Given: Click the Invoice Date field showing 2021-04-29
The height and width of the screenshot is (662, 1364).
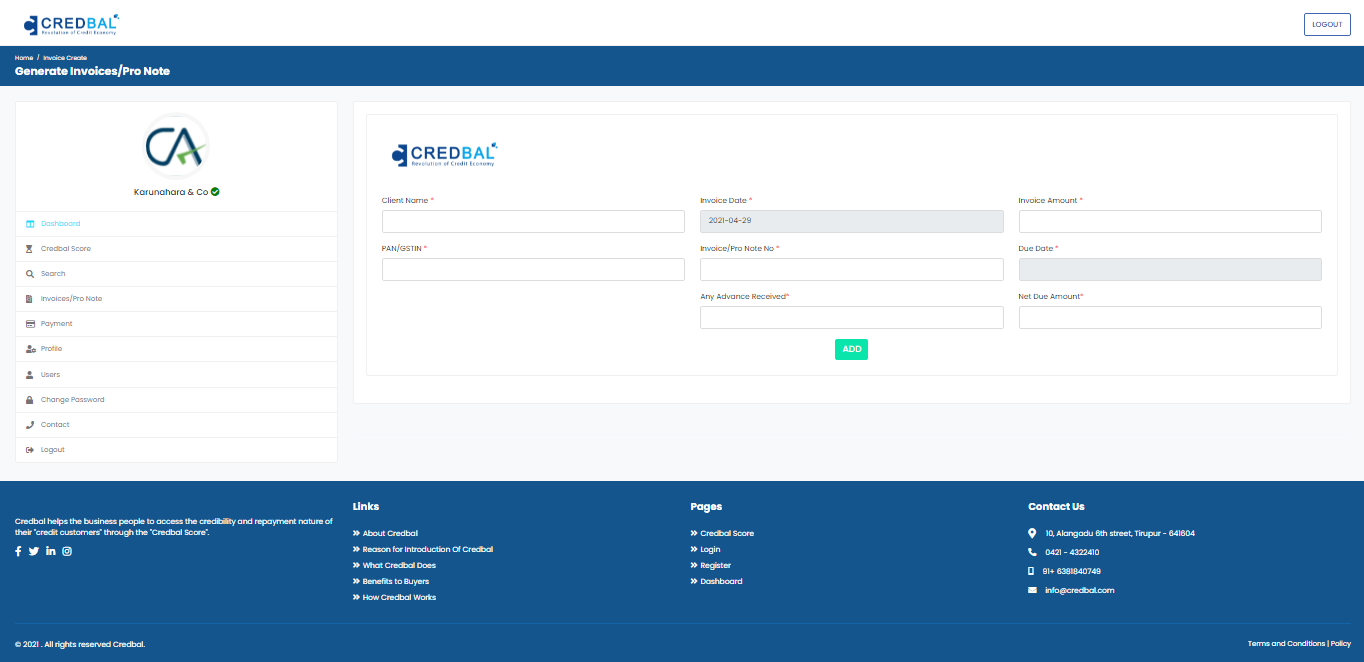Looking at the screenshot, I should coord(851,221).
